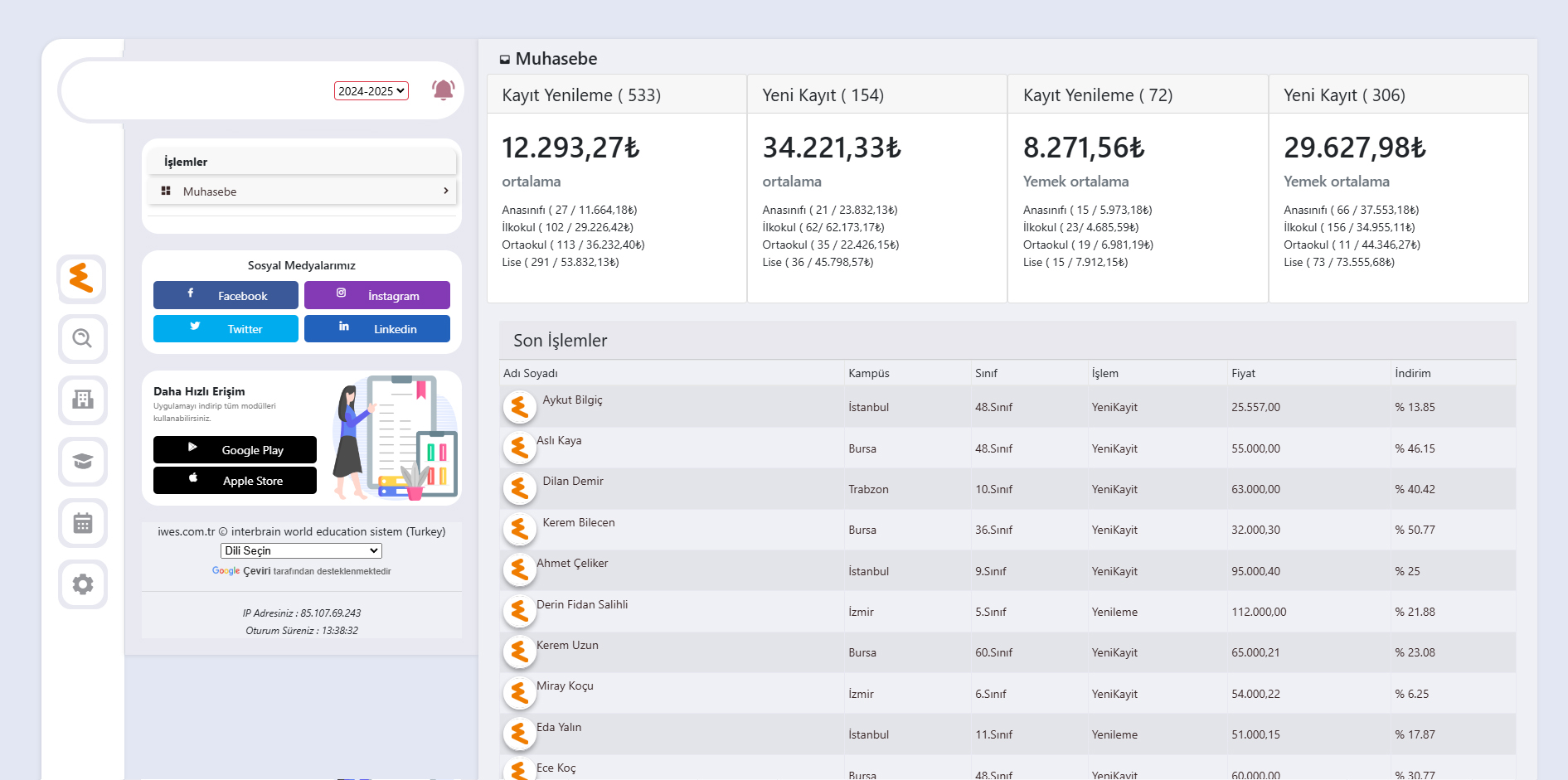
Task: Click the Facebook f logo icon
Action: click(191, 293)
